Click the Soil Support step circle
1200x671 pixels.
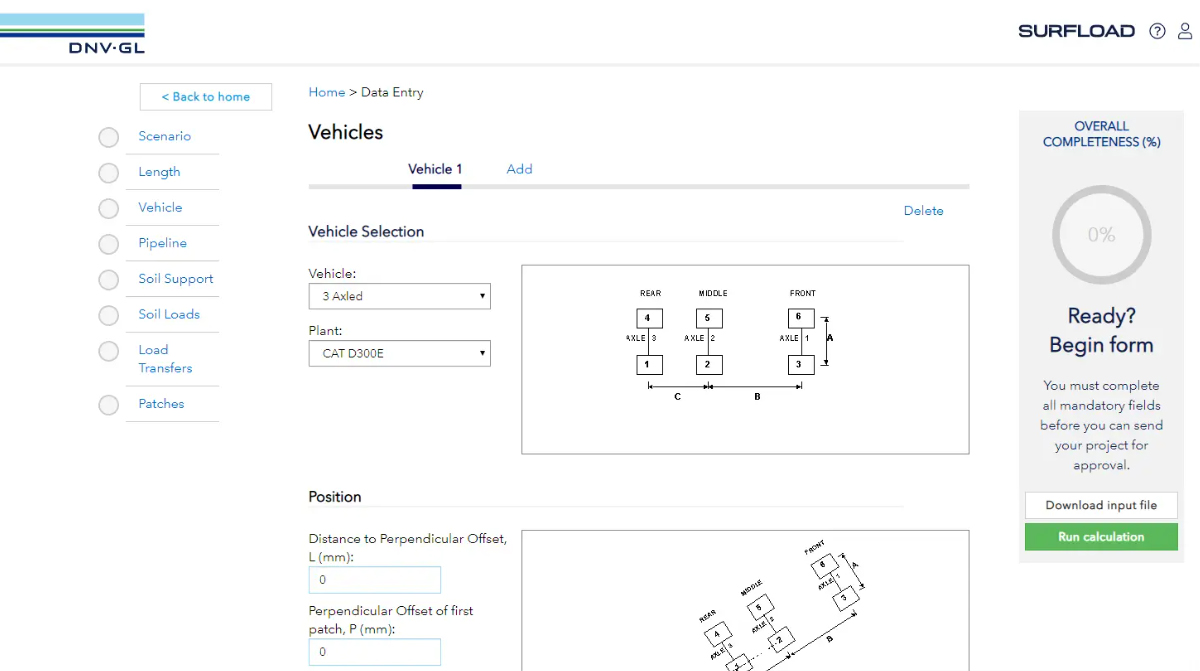point(109,280)
